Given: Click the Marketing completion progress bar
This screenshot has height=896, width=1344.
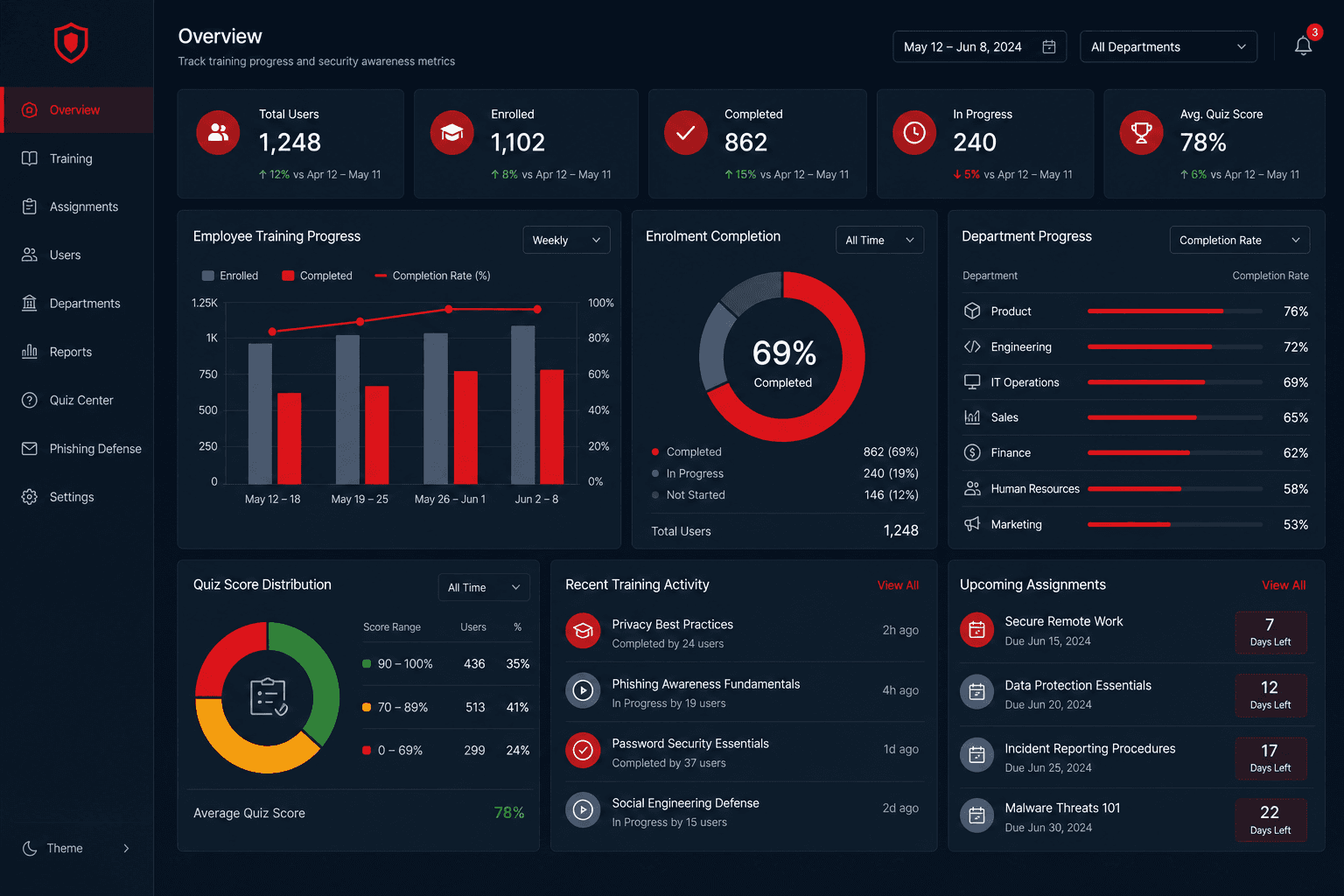Looking at the screenshot, I should point(1174,524).
